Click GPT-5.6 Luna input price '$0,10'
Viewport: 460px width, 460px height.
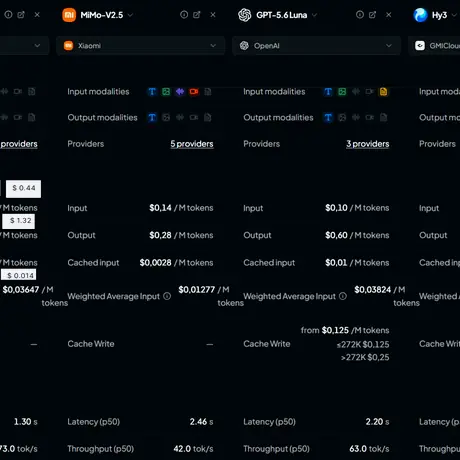click(x=336, y=208)
